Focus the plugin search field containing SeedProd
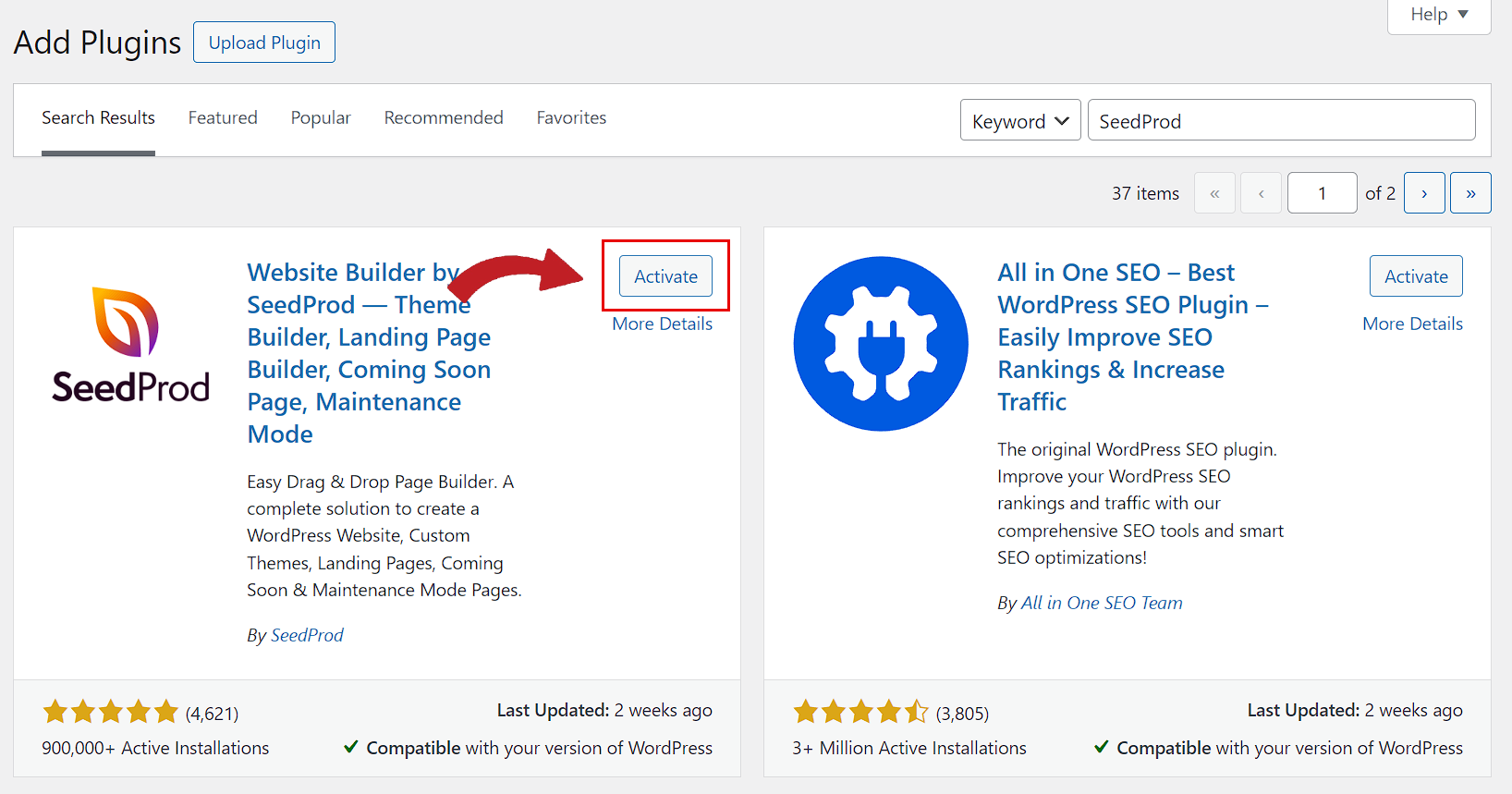This screenshot has height=794, width=1512. (1281, 120)
